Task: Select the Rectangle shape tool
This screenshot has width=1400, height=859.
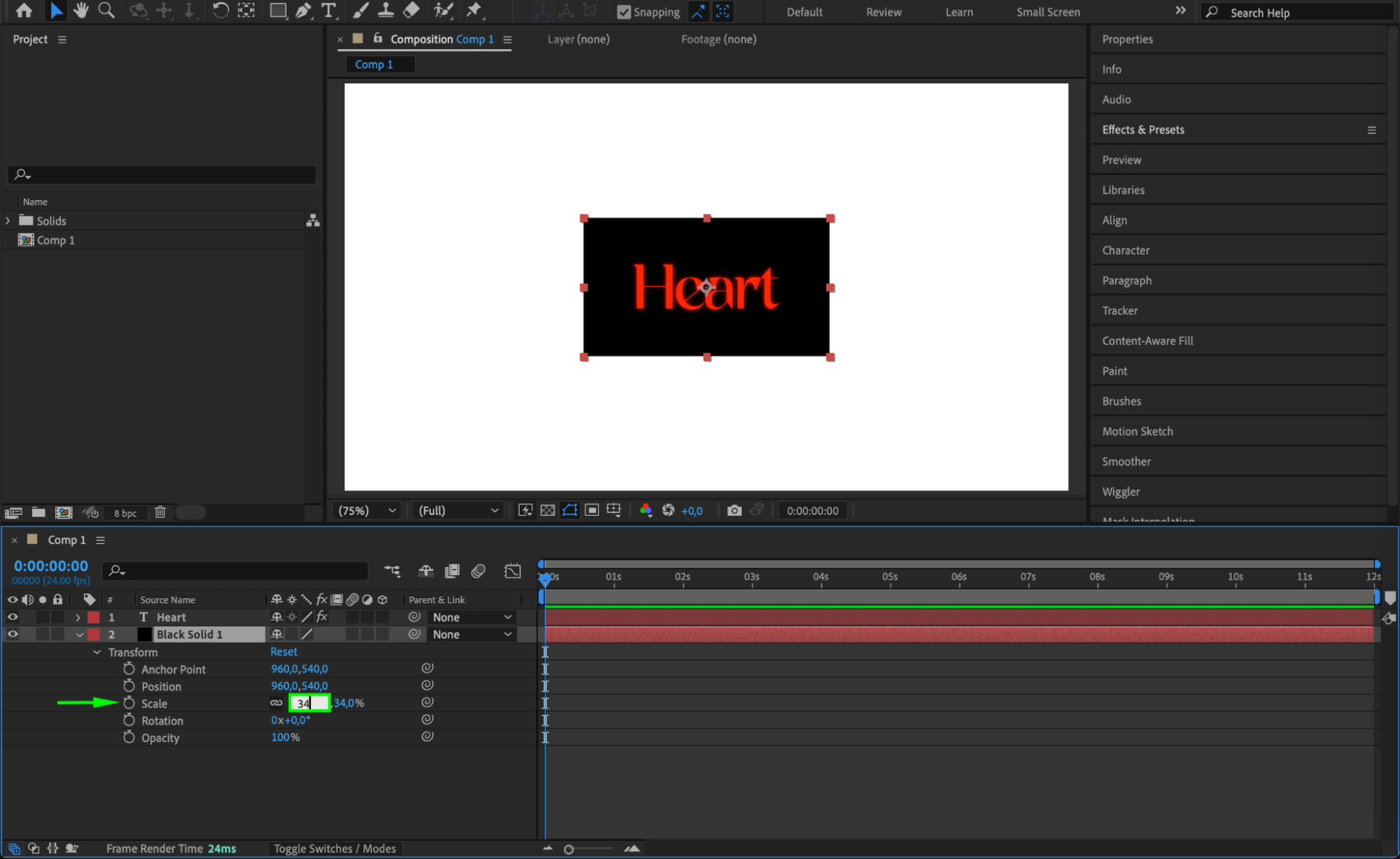Action: point(278,11)
